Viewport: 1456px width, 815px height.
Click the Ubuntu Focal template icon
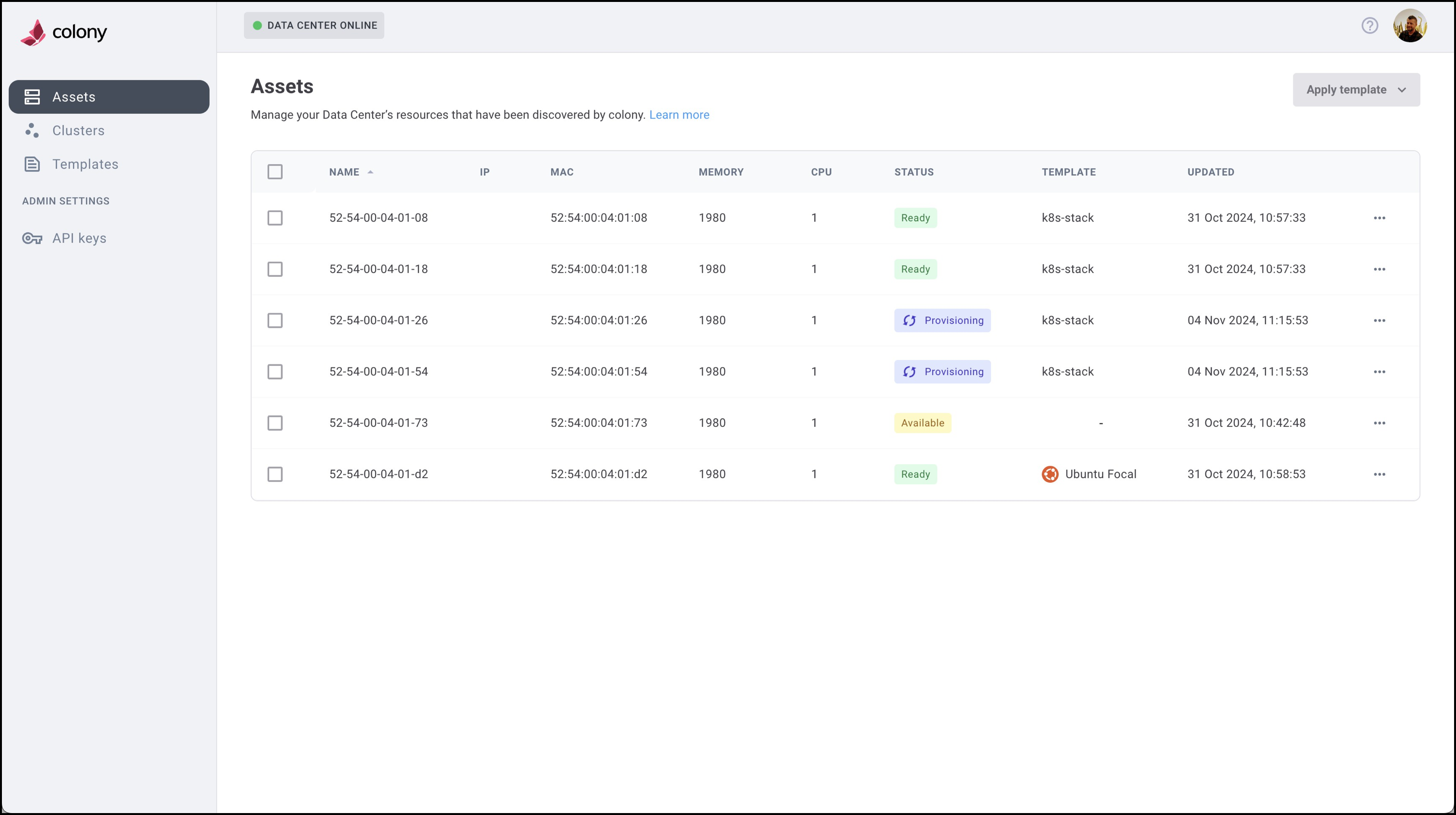[x=1050, y=474]
